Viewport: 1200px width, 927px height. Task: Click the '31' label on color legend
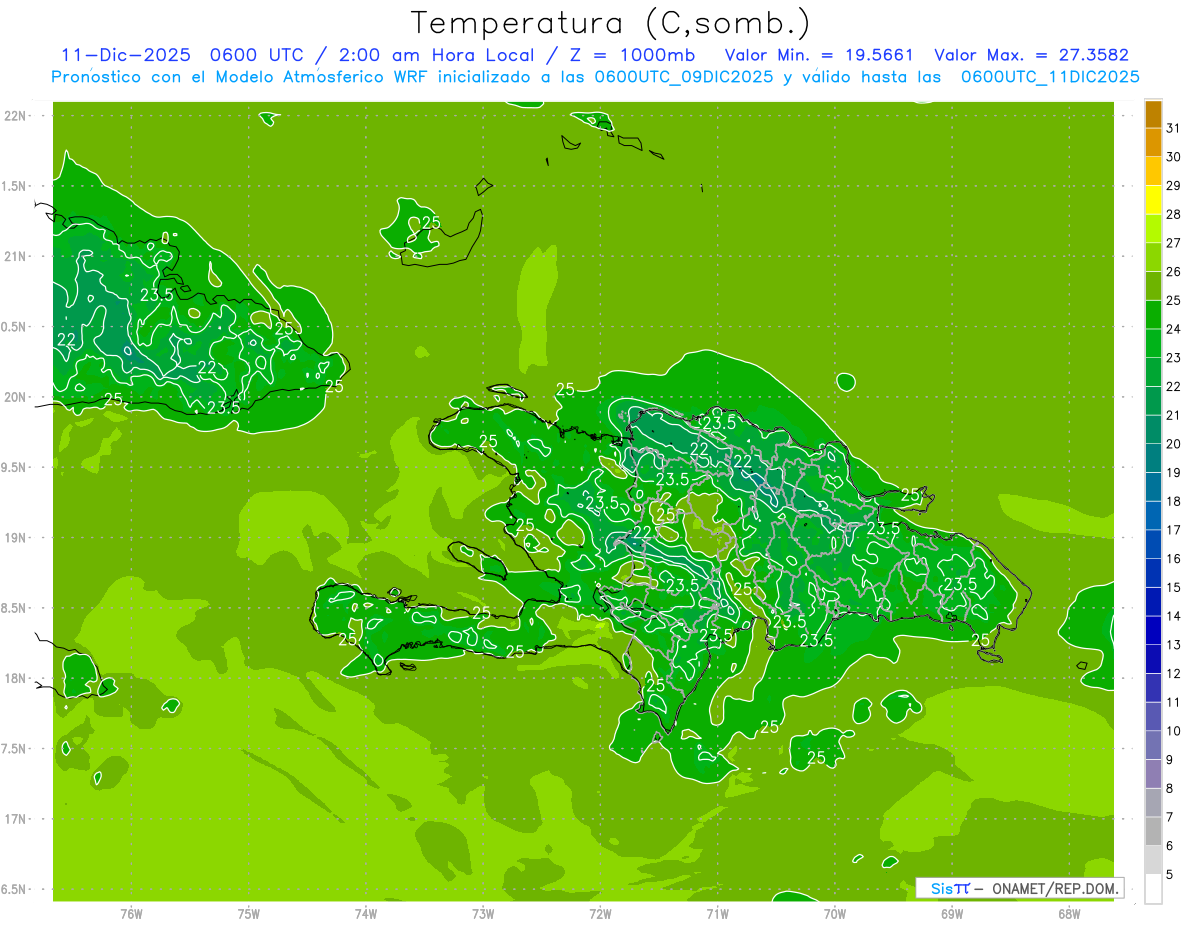click(x=1174, y=128)
